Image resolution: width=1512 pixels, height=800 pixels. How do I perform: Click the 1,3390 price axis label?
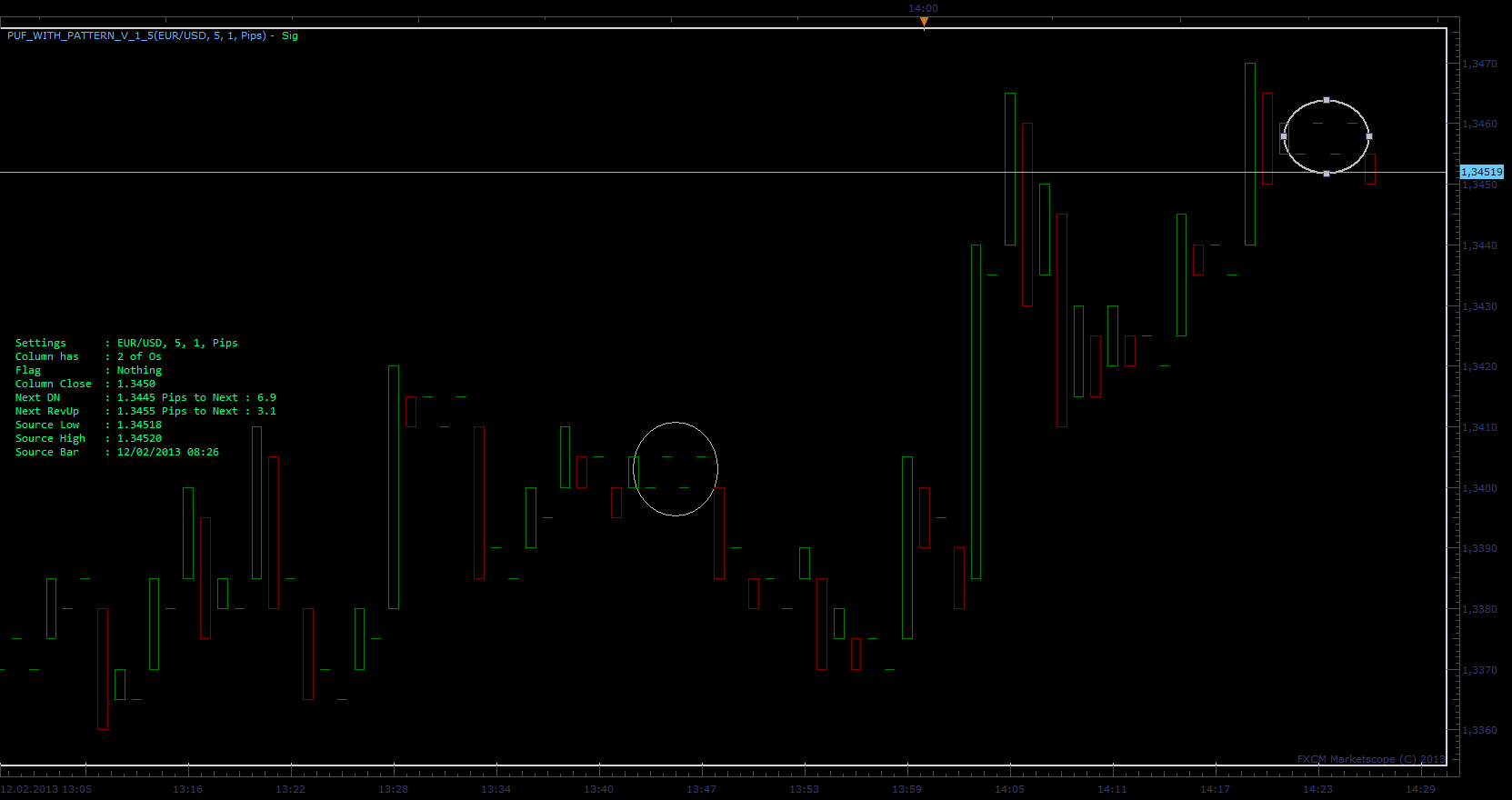[1480, 548]
